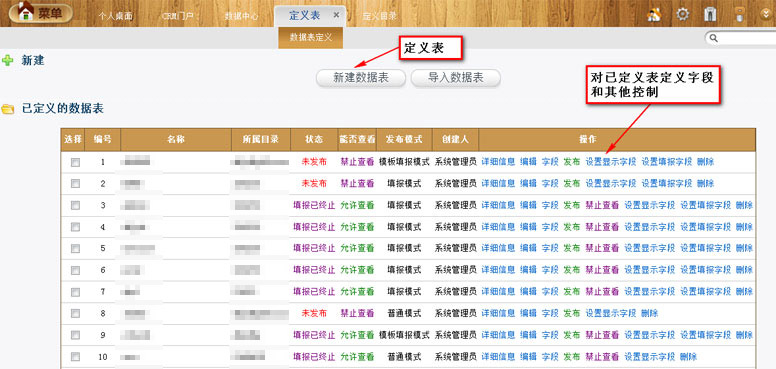Click the shirt-and-tie skin icon

click(x=711, y=14)
